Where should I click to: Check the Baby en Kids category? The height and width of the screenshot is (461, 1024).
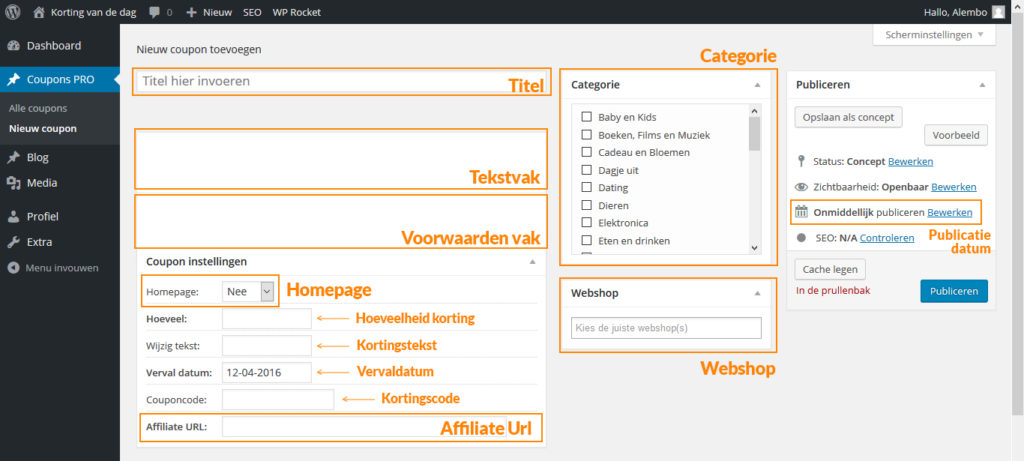click(x=586, y=117)
